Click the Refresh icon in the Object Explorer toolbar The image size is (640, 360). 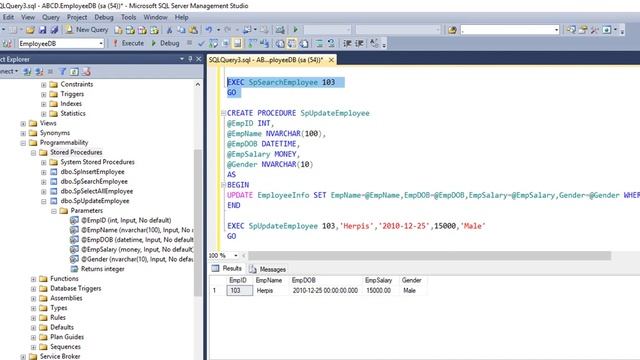pyautogui.click(x=74, y=71)
